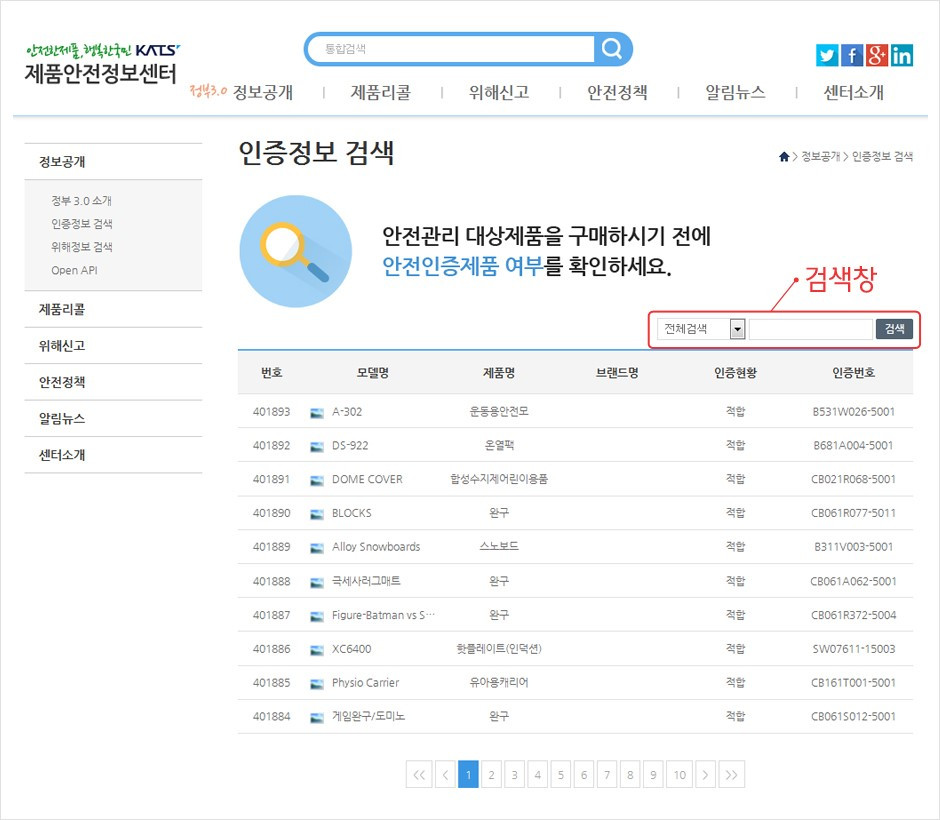Open 정보공개 in top navigation
The width and height of the screenshot is (940, 820).
click(263, 92)
